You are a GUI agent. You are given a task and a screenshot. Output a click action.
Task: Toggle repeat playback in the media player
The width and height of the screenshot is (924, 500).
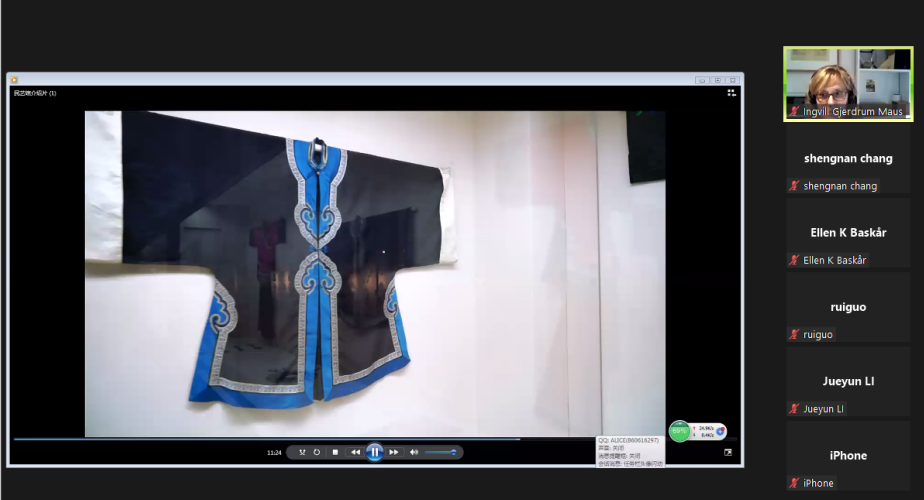tap(317, 452)
